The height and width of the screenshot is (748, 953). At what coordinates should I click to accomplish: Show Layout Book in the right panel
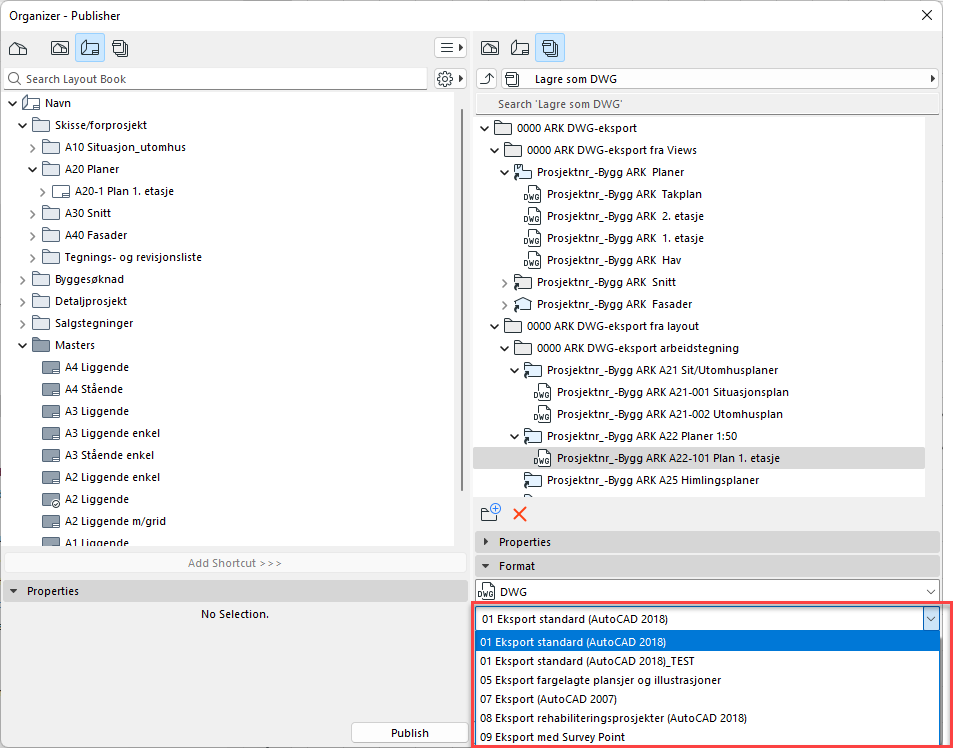coord(519,48)
